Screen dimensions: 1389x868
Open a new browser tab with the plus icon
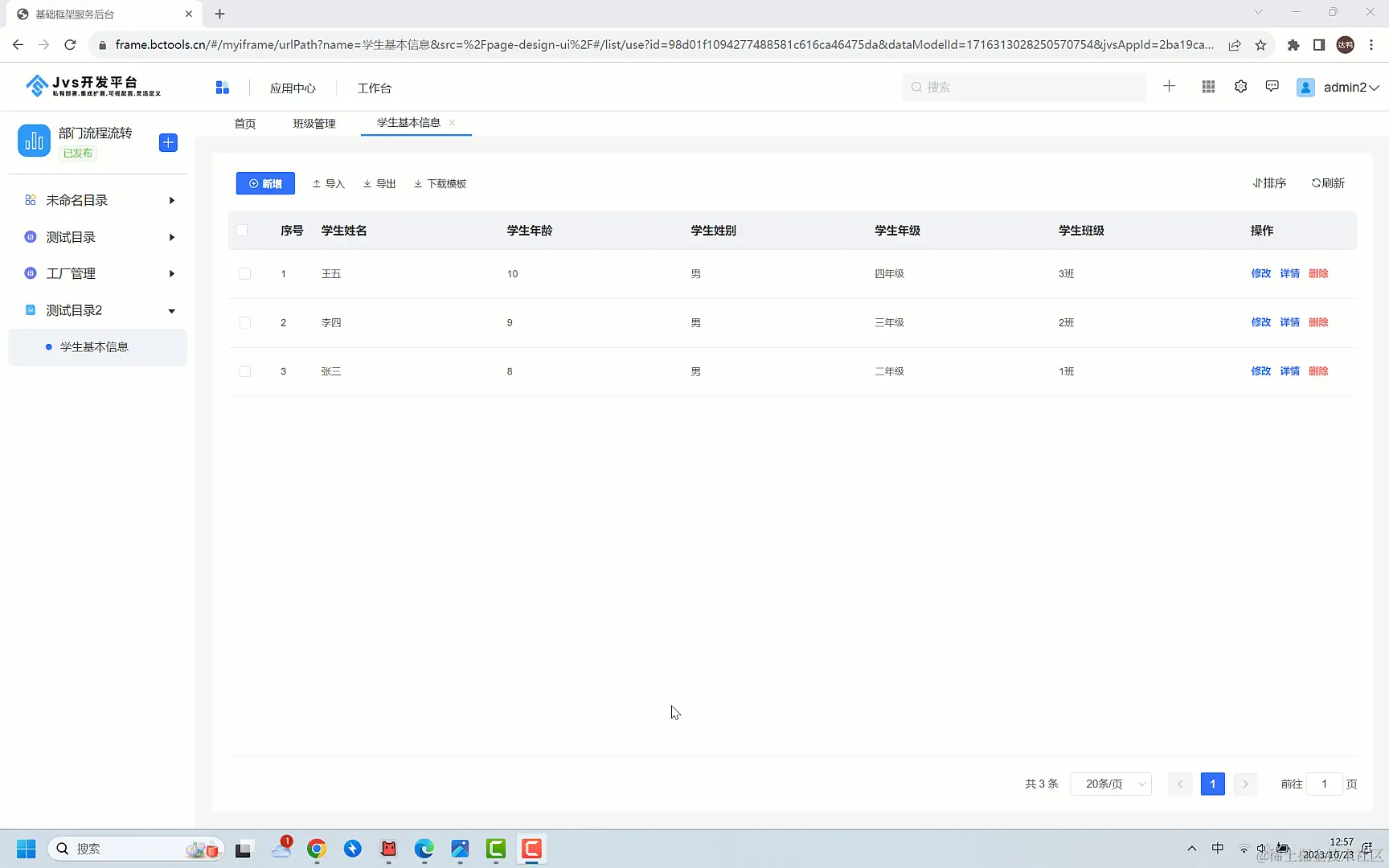point(220,14)
